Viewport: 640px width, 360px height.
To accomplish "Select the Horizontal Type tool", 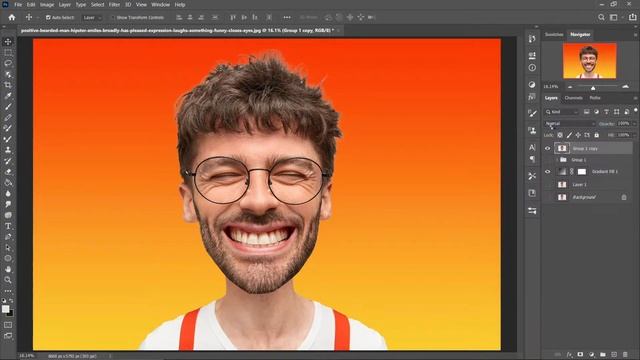I will click(x=8, y=226).
